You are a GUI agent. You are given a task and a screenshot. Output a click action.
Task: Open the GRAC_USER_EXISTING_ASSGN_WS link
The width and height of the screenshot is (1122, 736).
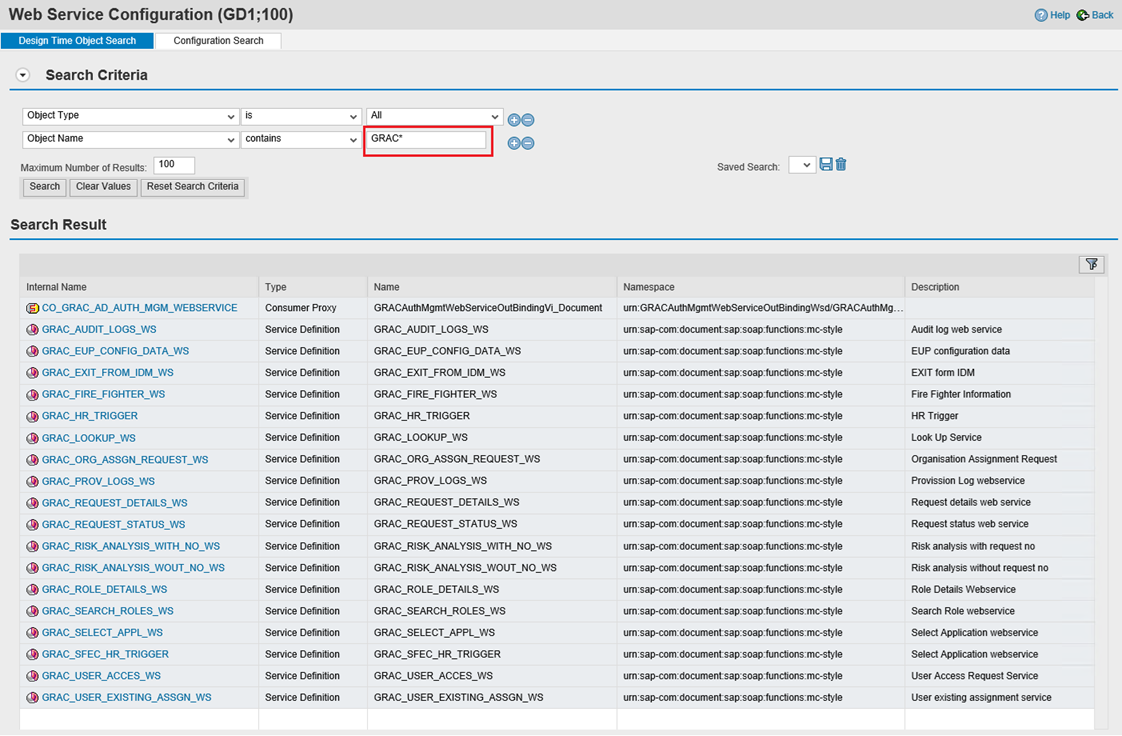[127, 697]
